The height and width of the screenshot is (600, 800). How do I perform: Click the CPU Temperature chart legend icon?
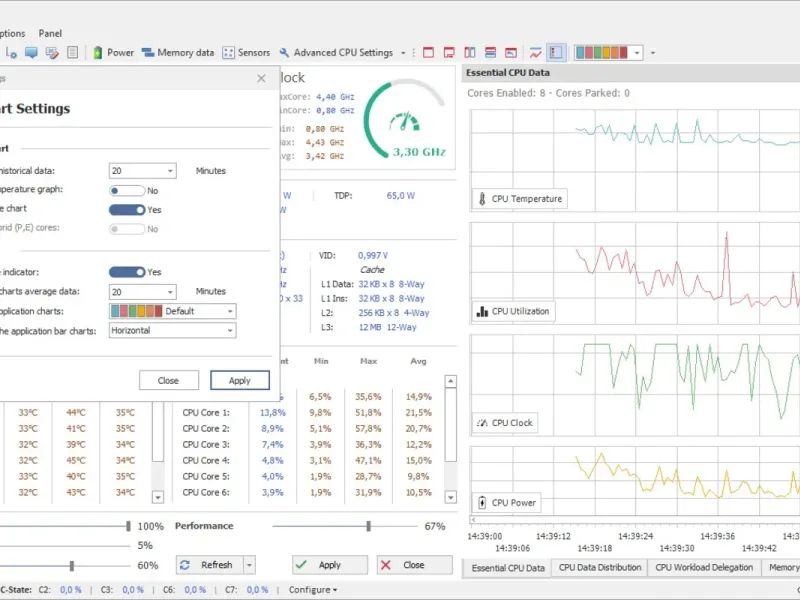(482, 199)
